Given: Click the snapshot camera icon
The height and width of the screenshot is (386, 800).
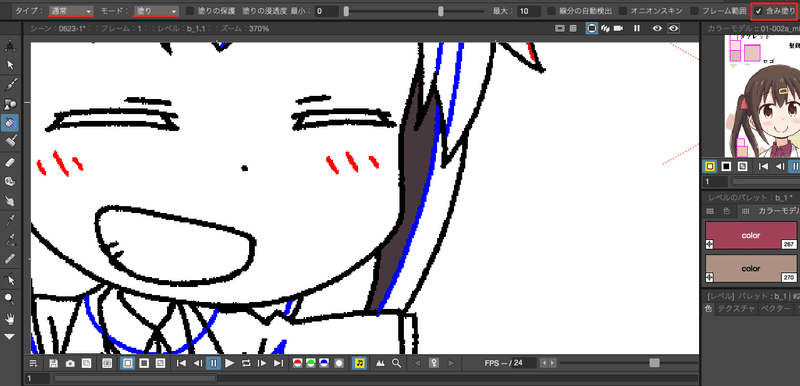Looking at the screenshot, I should [70, 363].
